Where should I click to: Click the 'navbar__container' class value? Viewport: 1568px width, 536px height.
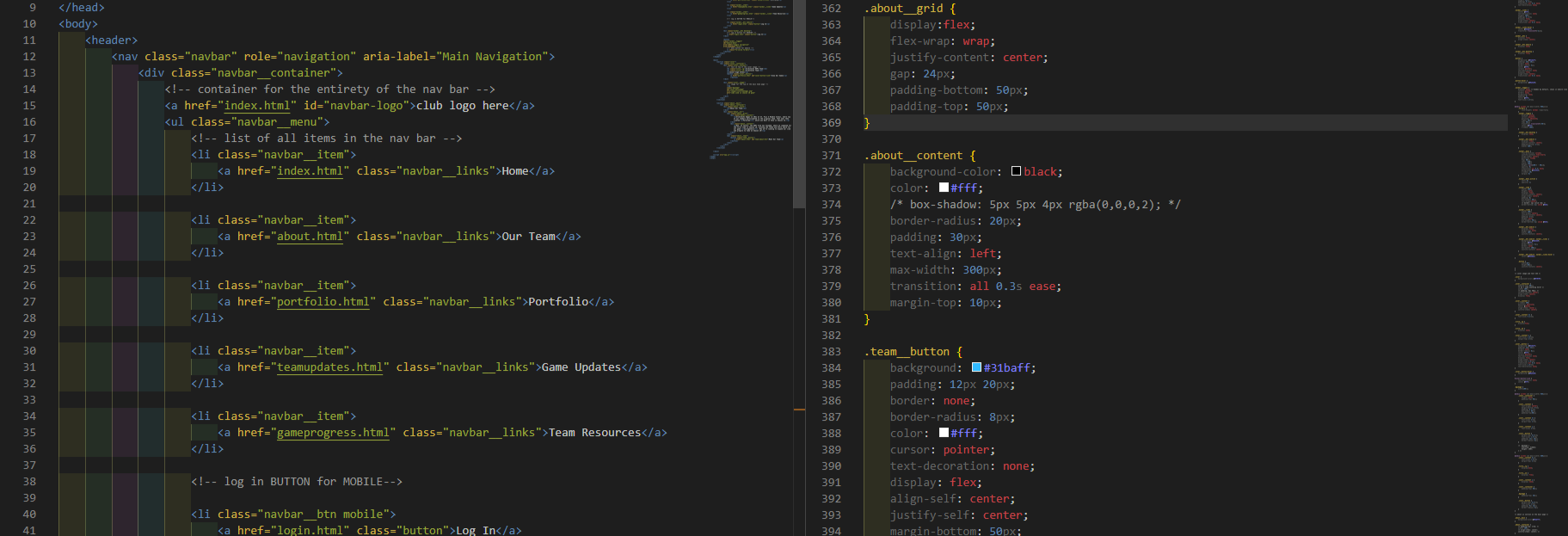(274, 73)
